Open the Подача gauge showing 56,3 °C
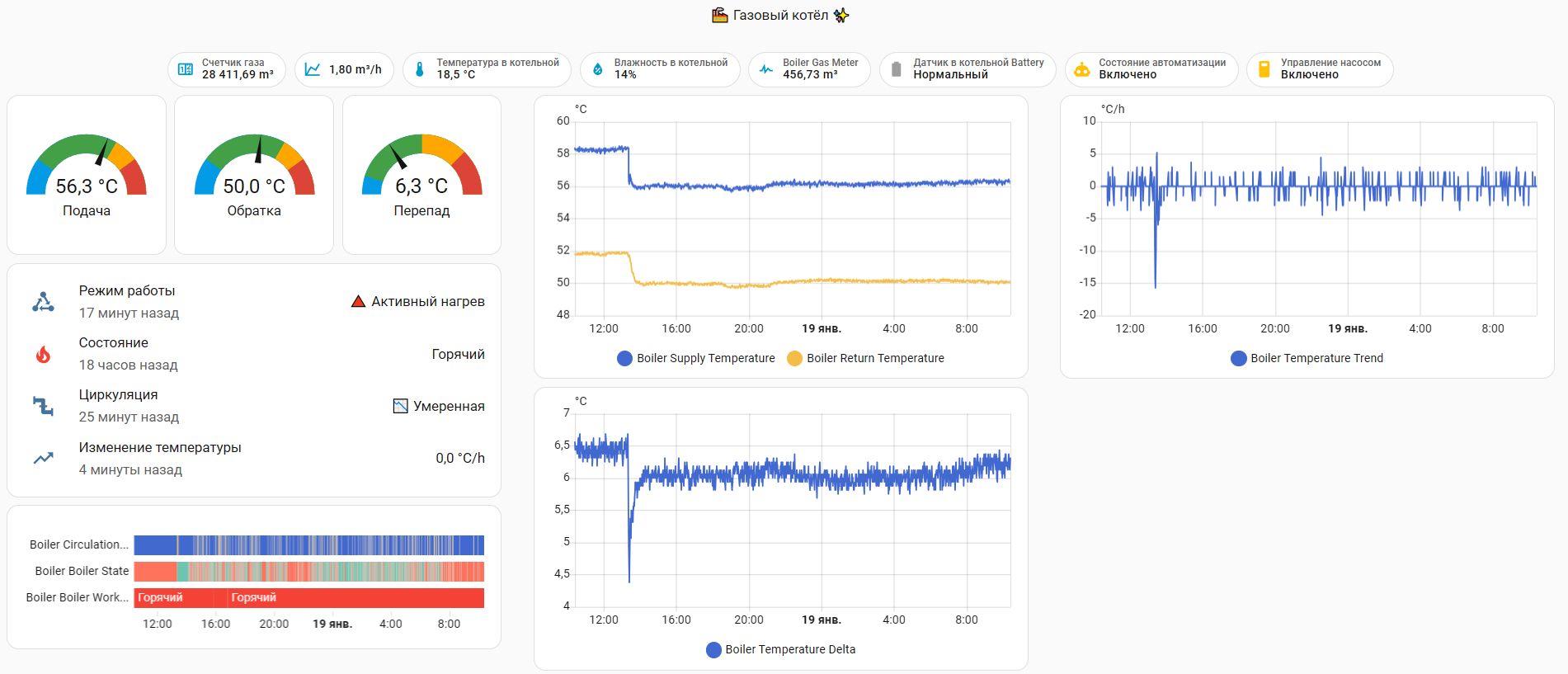 click(87, 175)
